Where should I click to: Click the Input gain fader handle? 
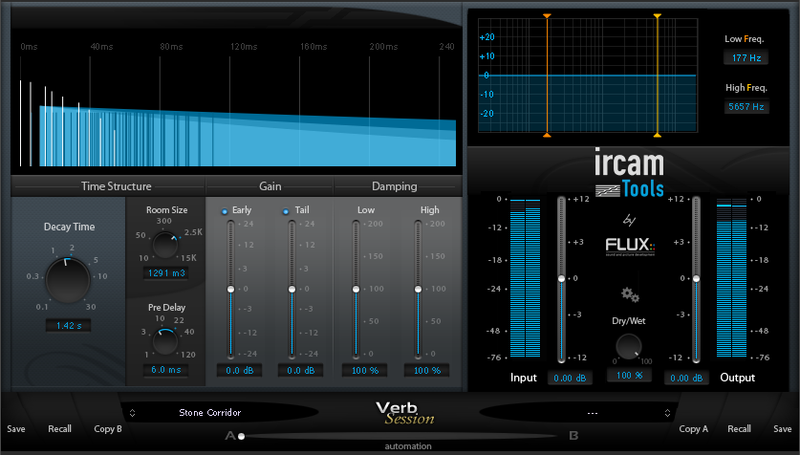tap(562, 279)
